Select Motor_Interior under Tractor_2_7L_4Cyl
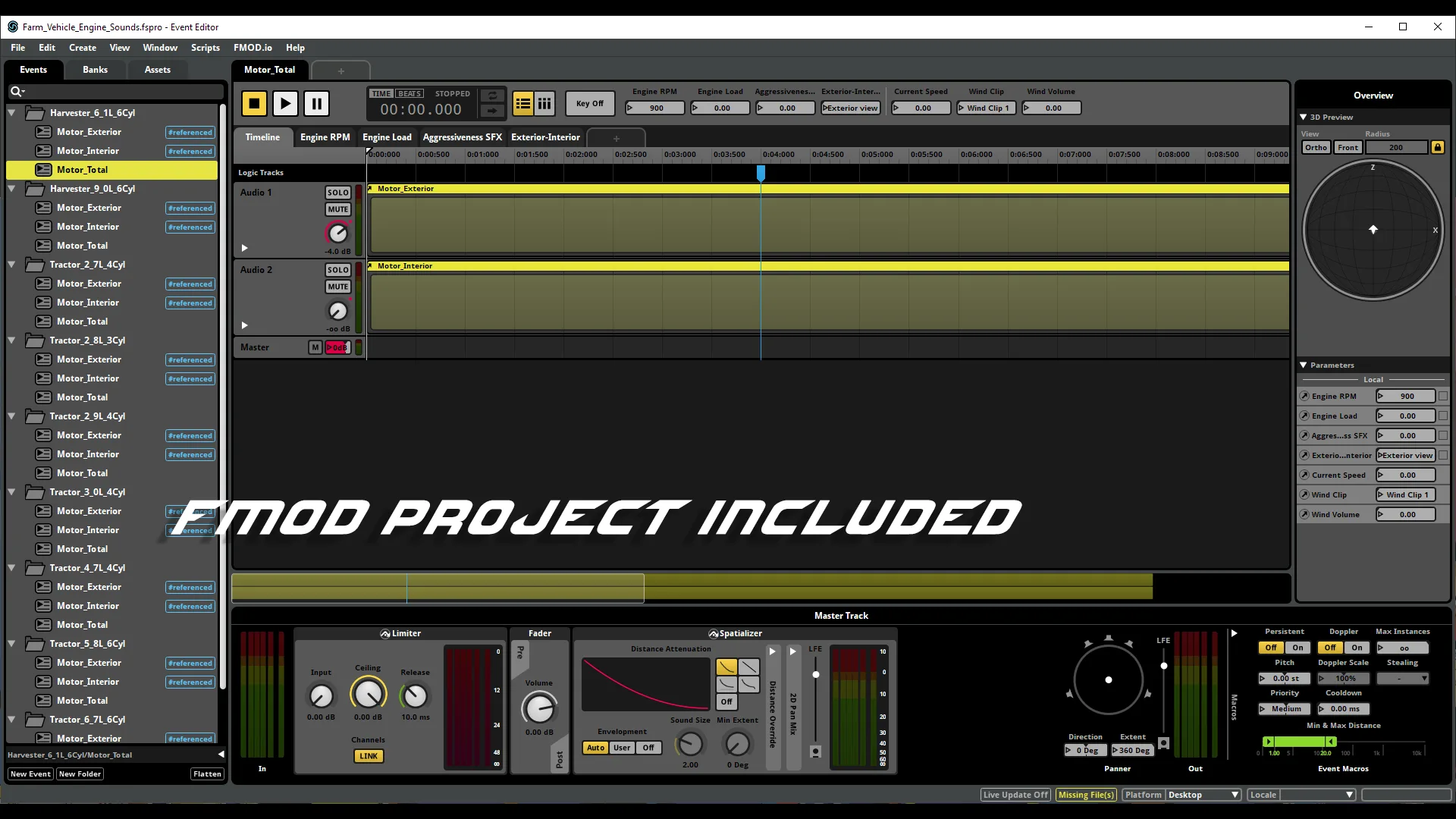Screen dimensions: 1456x819 (x=88, y=303)
